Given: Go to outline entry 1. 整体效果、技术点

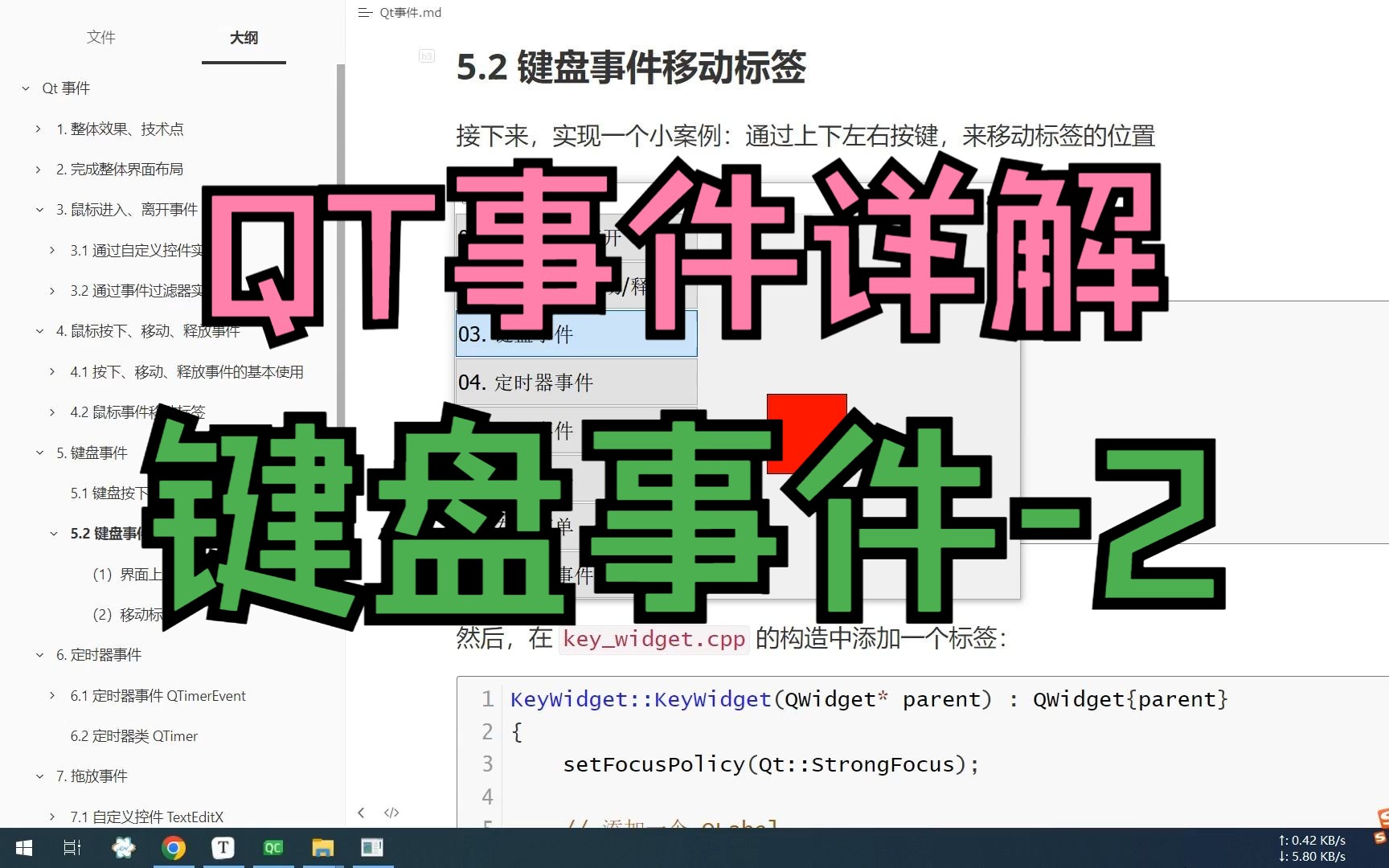Looking at the screenshot, I should point(120,129).
